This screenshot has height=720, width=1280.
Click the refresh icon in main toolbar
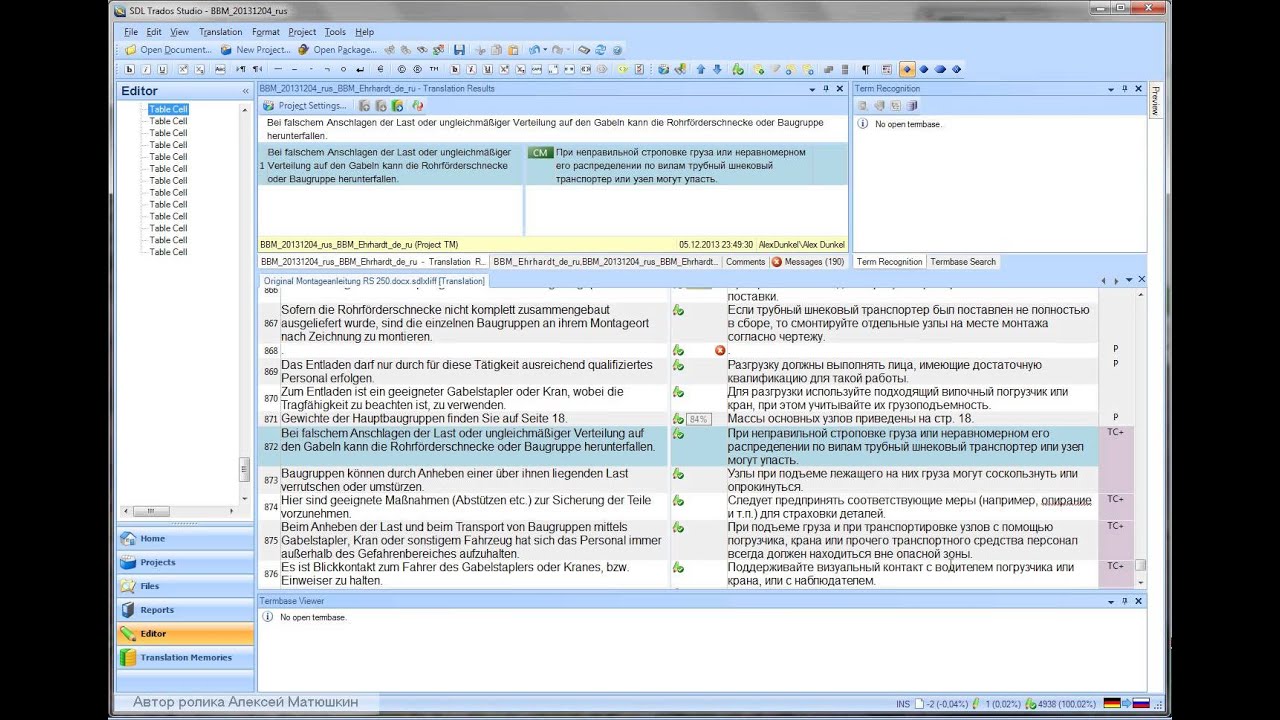click(x=600, y=50)
